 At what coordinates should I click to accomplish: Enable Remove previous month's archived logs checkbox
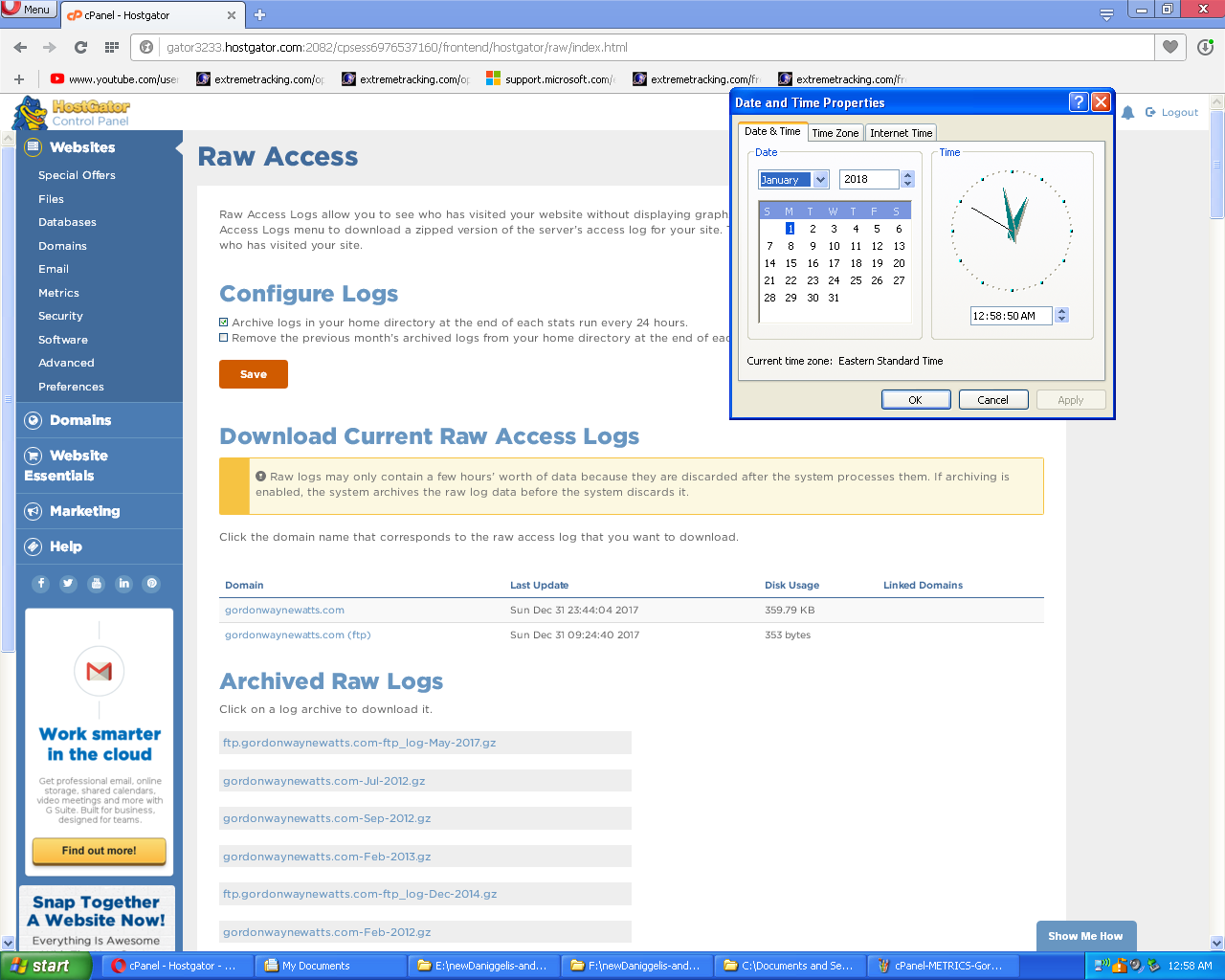(x=224, y=338)
